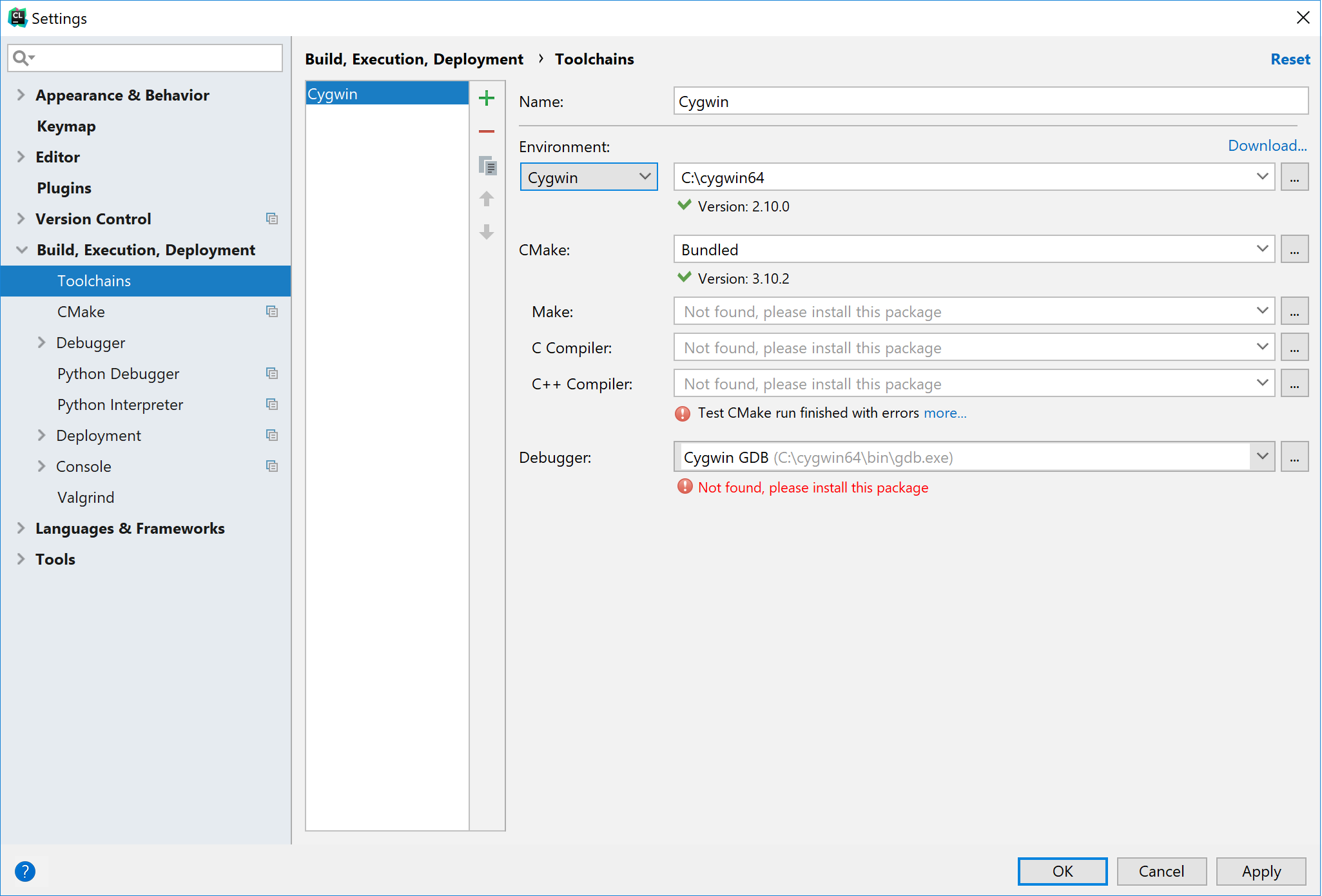Open the Make dropdown
The width and height of the screenshot is (1322, 896).
click(1262, 311)
